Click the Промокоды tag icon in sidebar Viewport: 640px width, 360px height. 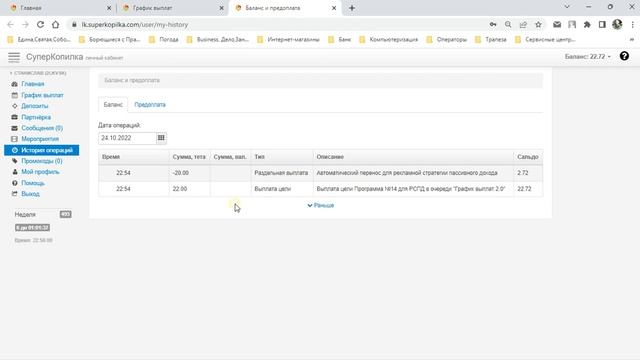click(15, 161)
